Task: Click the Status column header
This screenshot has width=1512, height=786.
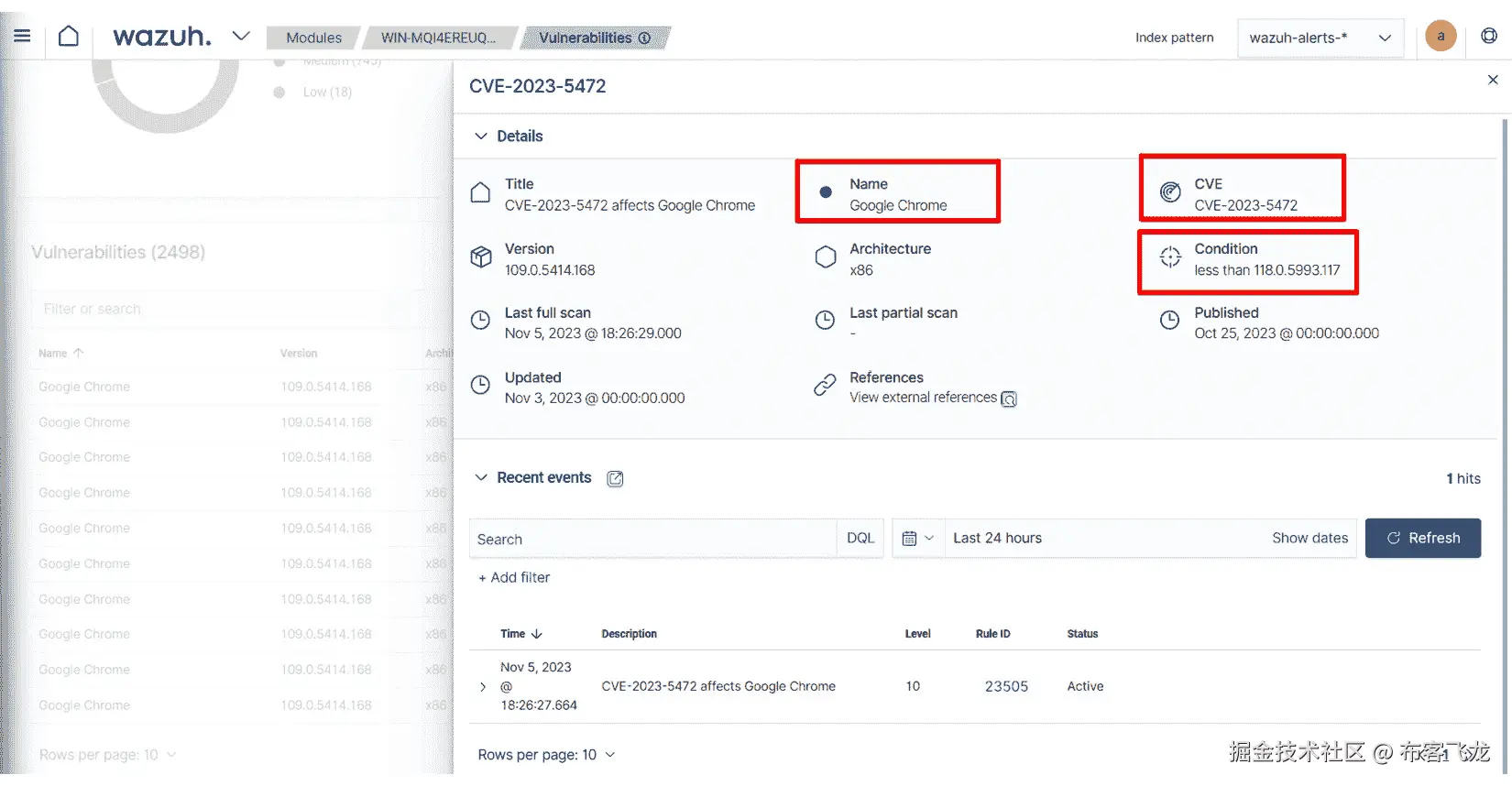Action: coord(1082,634)
